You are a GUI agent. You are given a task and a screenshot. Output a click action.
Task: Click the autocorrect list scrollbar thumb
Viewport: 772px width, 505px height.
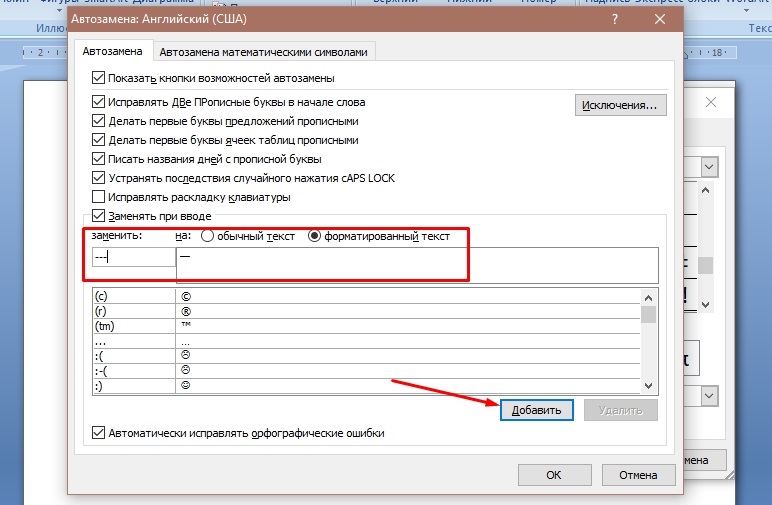pyautogui.click(x=648, y=315)
